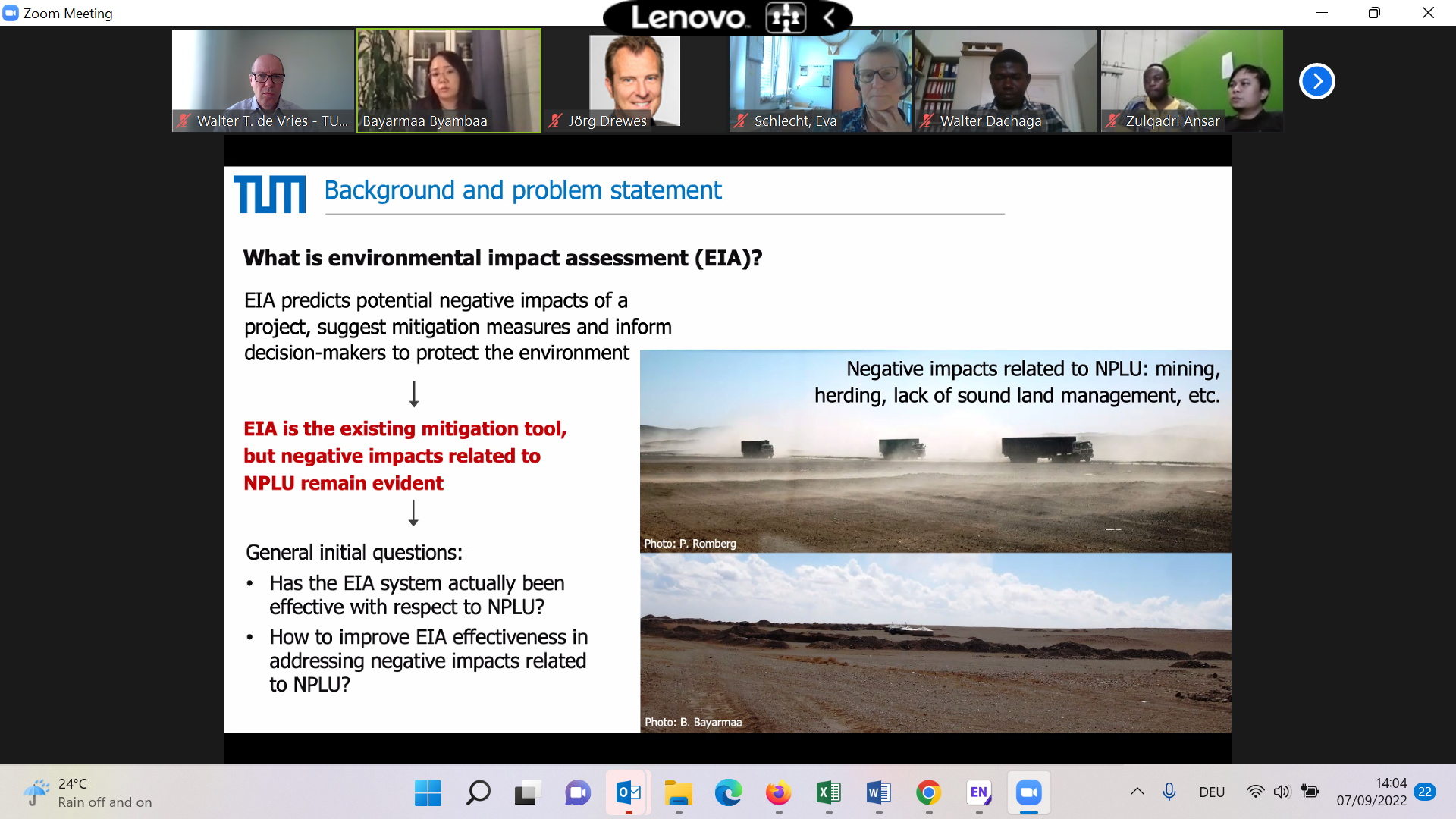
Task: Open Outlook from taskbar
Action: coord(628,793)
